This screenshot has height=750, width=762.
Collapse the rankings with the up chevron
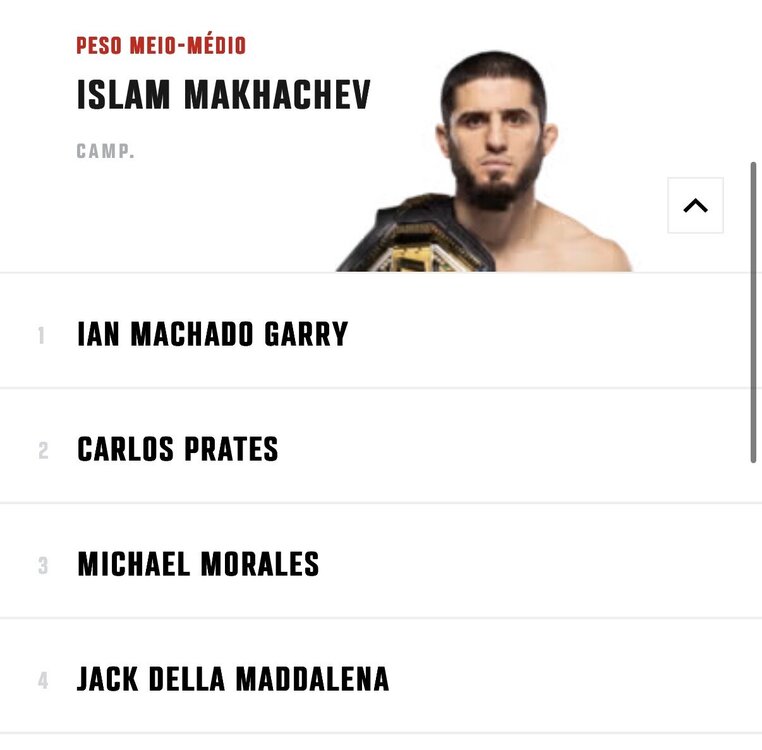pyautogui.click(x=695, y=205)
